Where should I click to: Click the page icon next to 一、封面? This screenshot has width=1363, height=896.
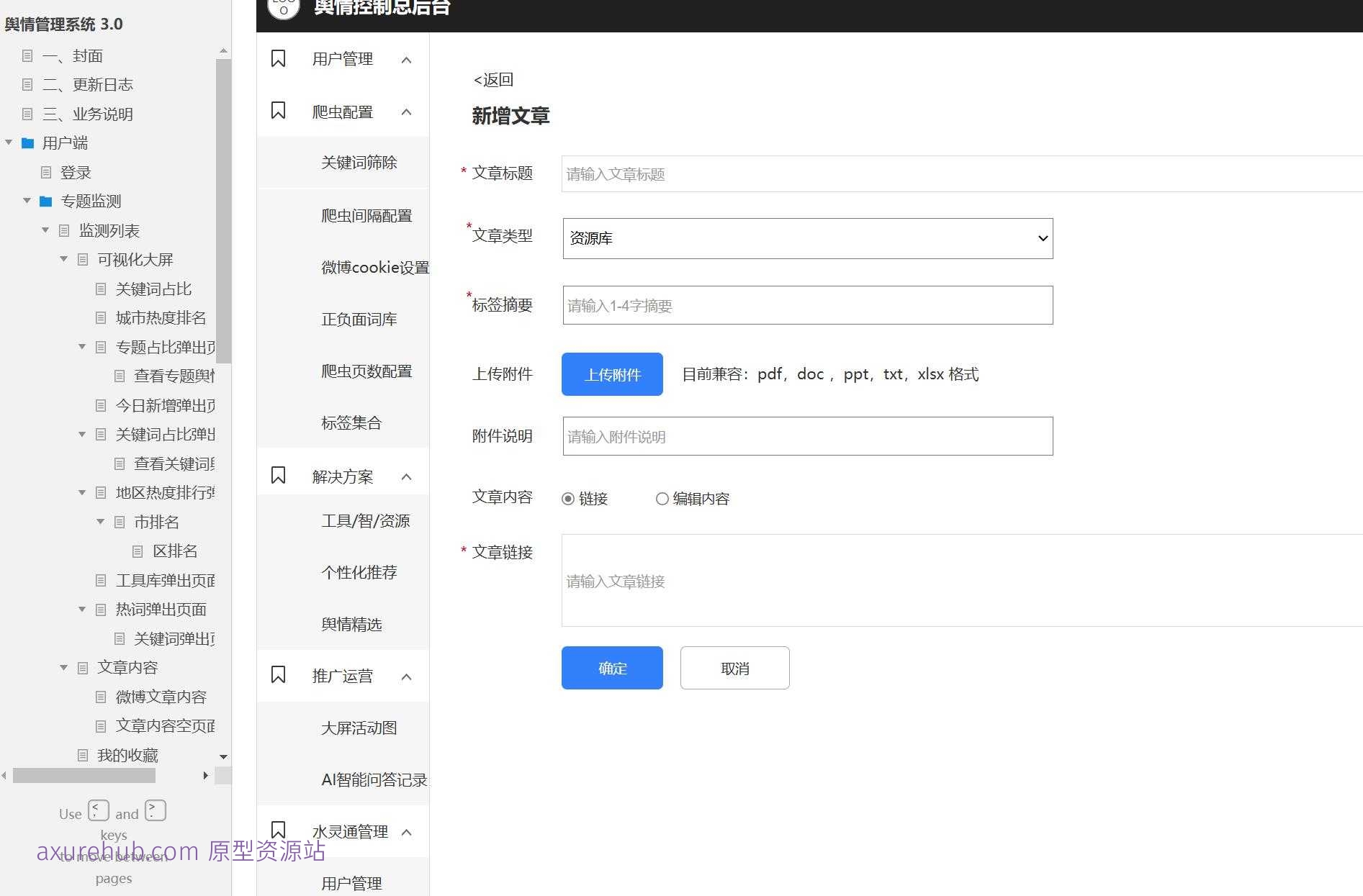[28, 56]
